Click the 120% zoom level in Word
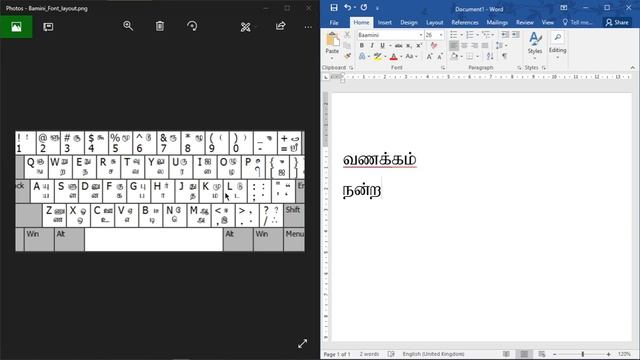640x360 pixels. [624, 354]
